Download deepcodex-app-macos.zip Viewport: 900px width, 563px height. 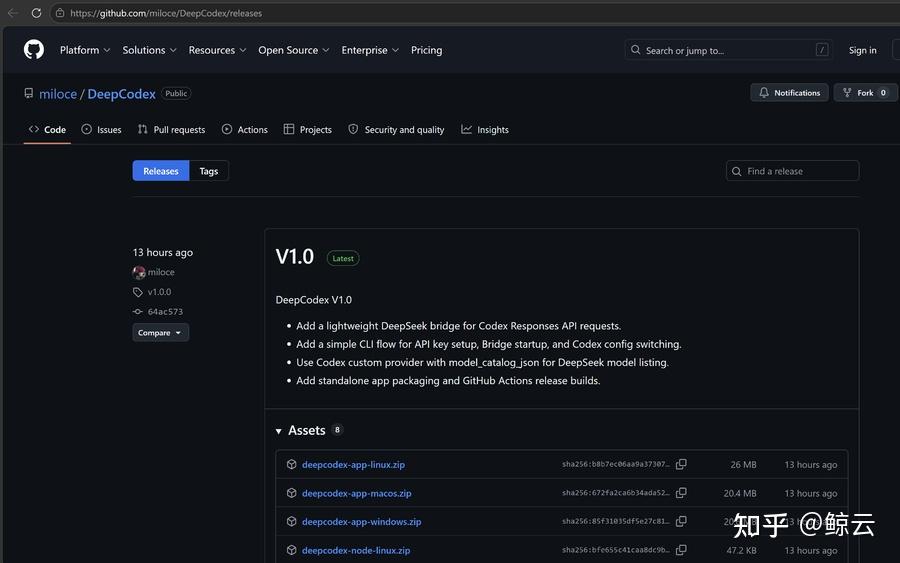click(x=356, y=493)
